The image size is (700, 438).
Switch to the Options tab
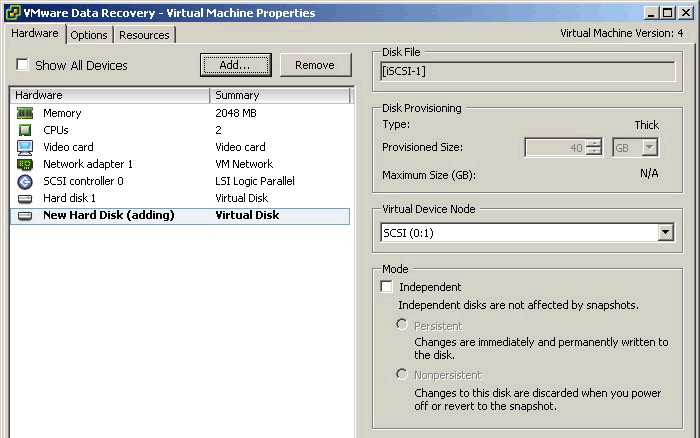point(89,35)
